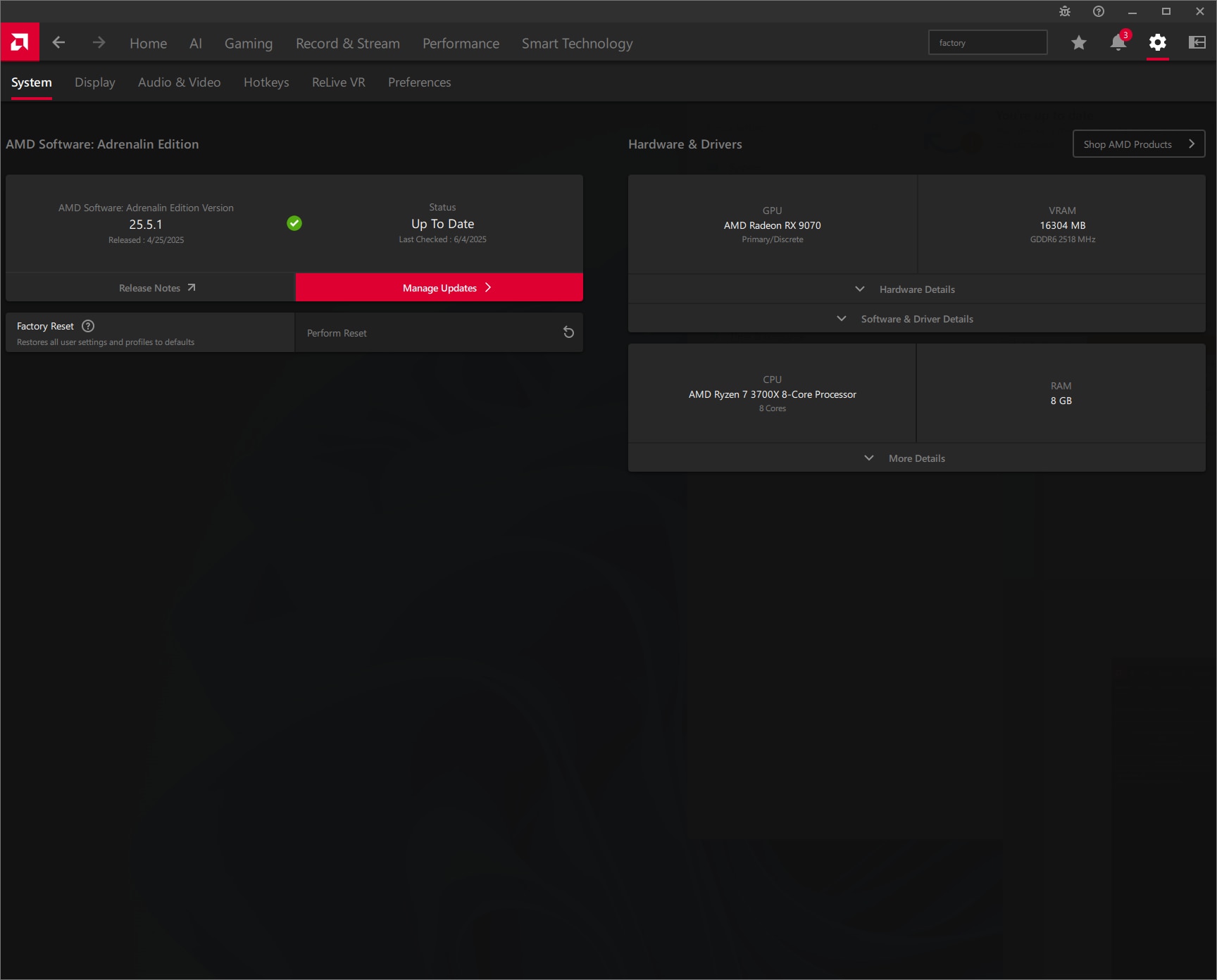Screen dimensions: 1217x980
Task: Minimize the window
Action: tap(1132, 11)
